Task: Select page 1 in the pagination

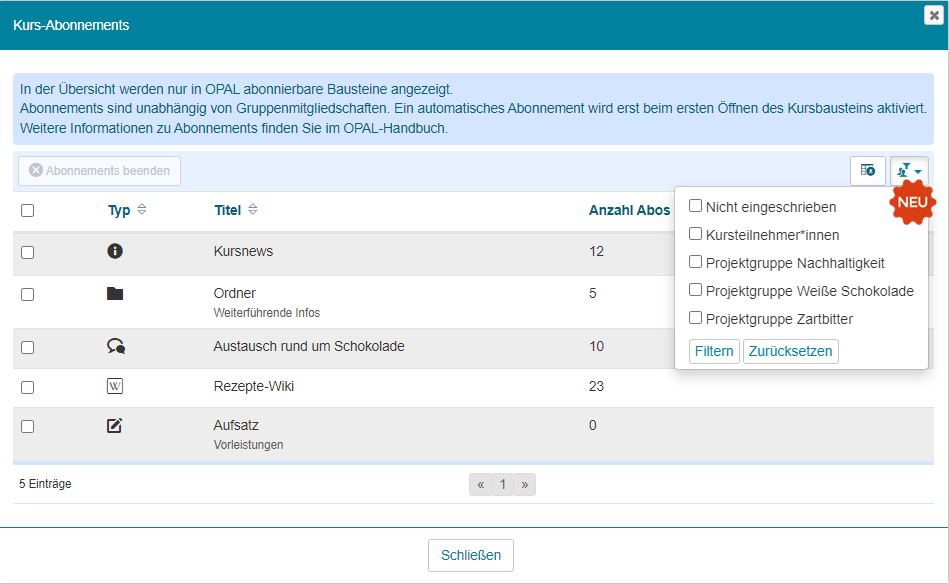Action: click(x=502, y=484)
